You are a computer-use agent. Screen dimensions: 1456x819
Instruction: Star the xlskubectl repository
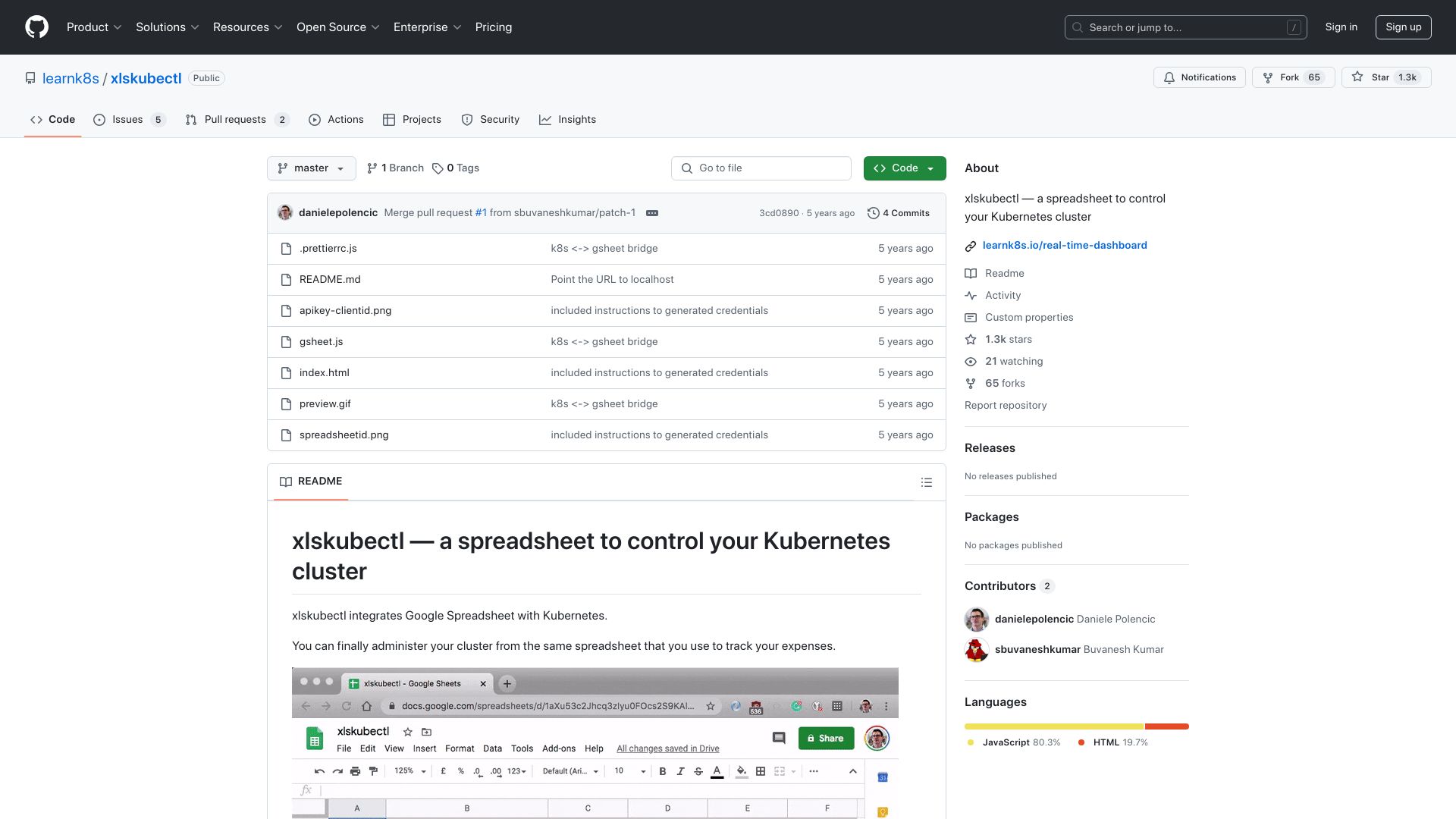[1385, 77]
